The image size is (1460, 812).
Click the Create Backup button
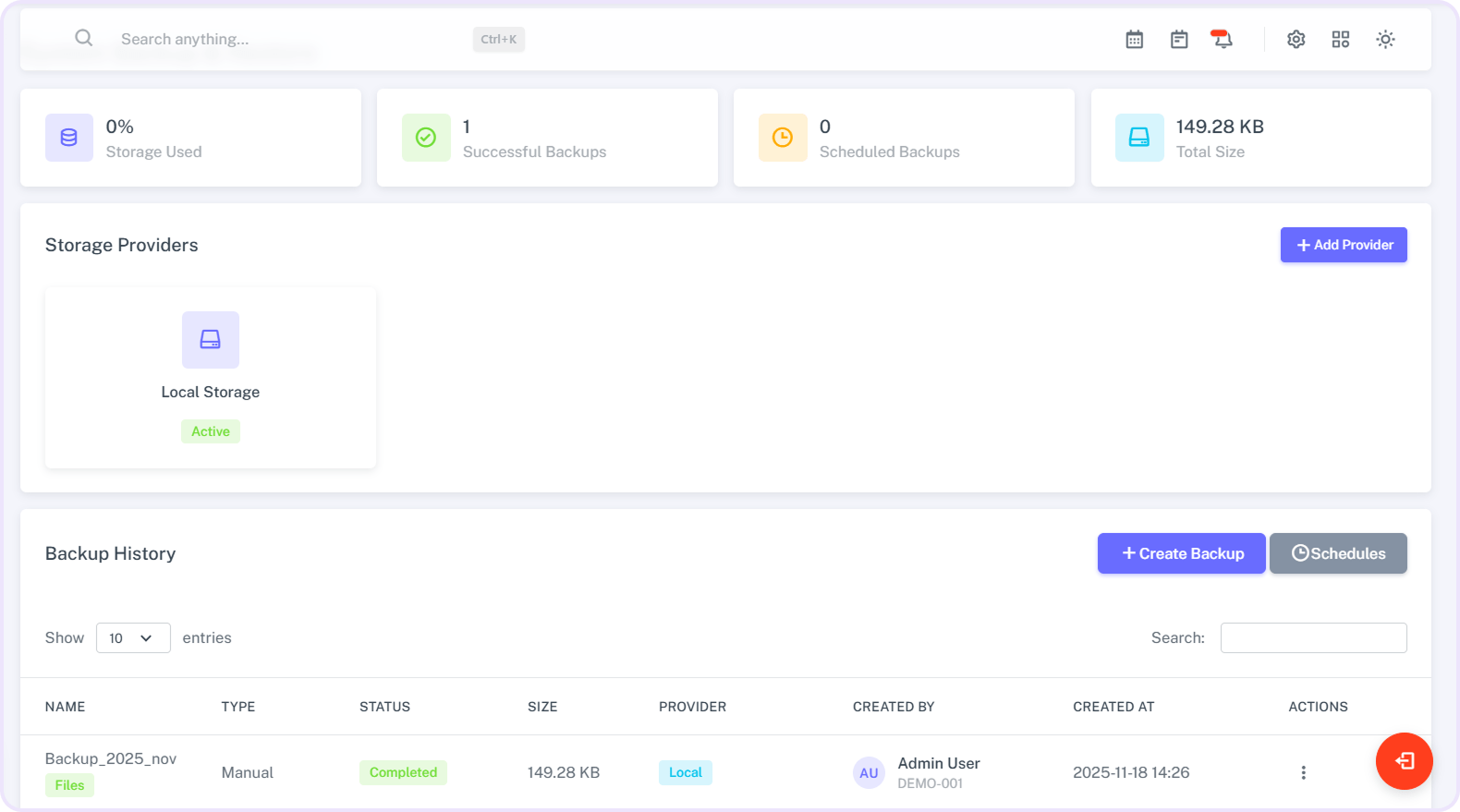(1181, 553)
